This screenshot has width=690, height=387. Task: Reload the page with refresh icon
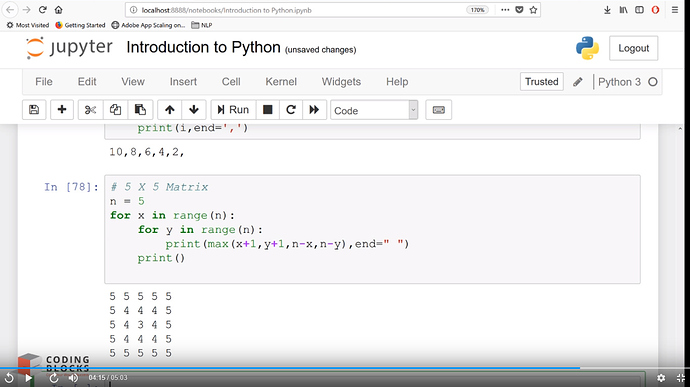point(43,10)
